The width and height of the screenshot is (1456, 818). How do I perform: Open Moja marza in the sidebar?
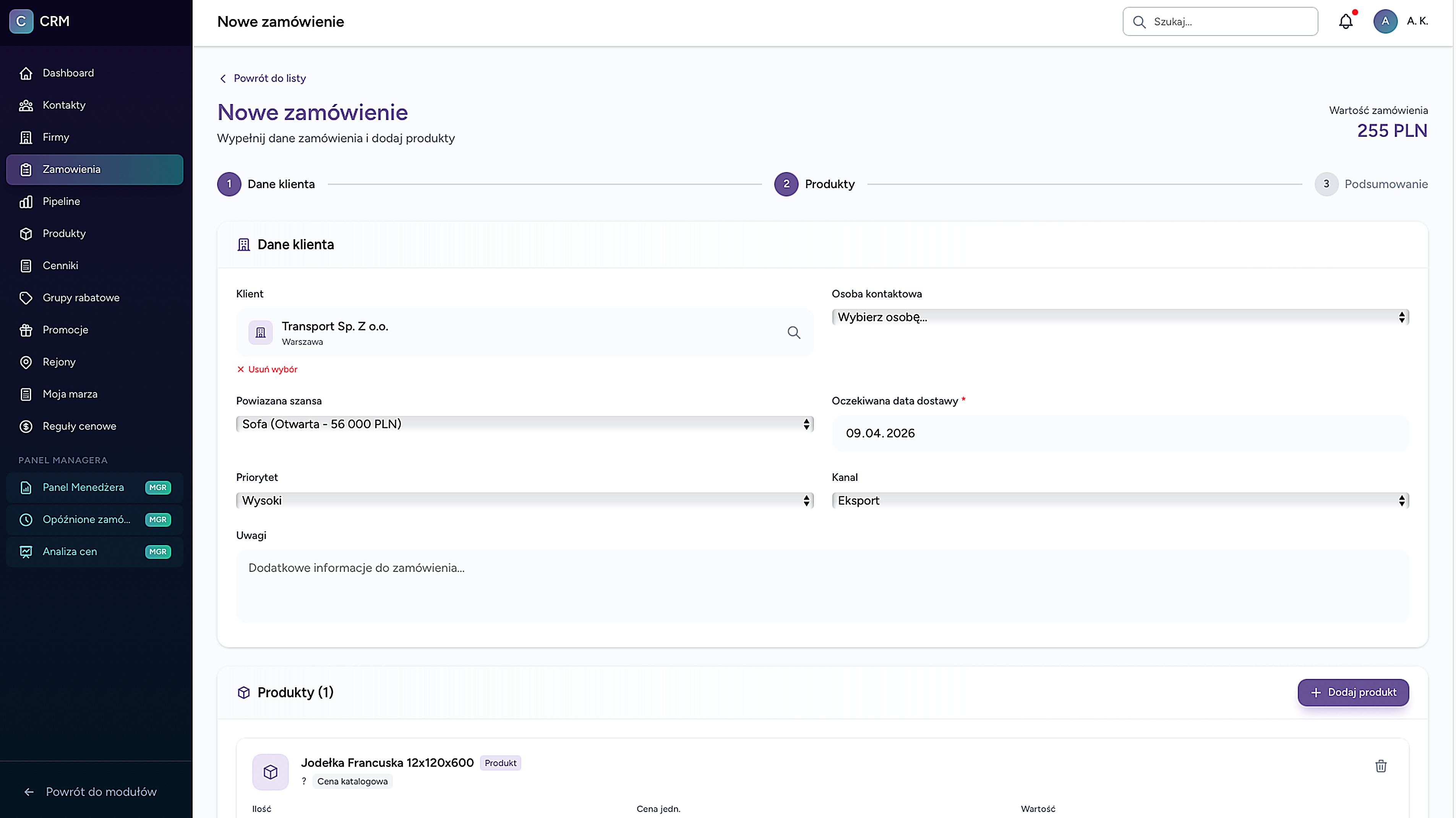(x=94, y=394)
